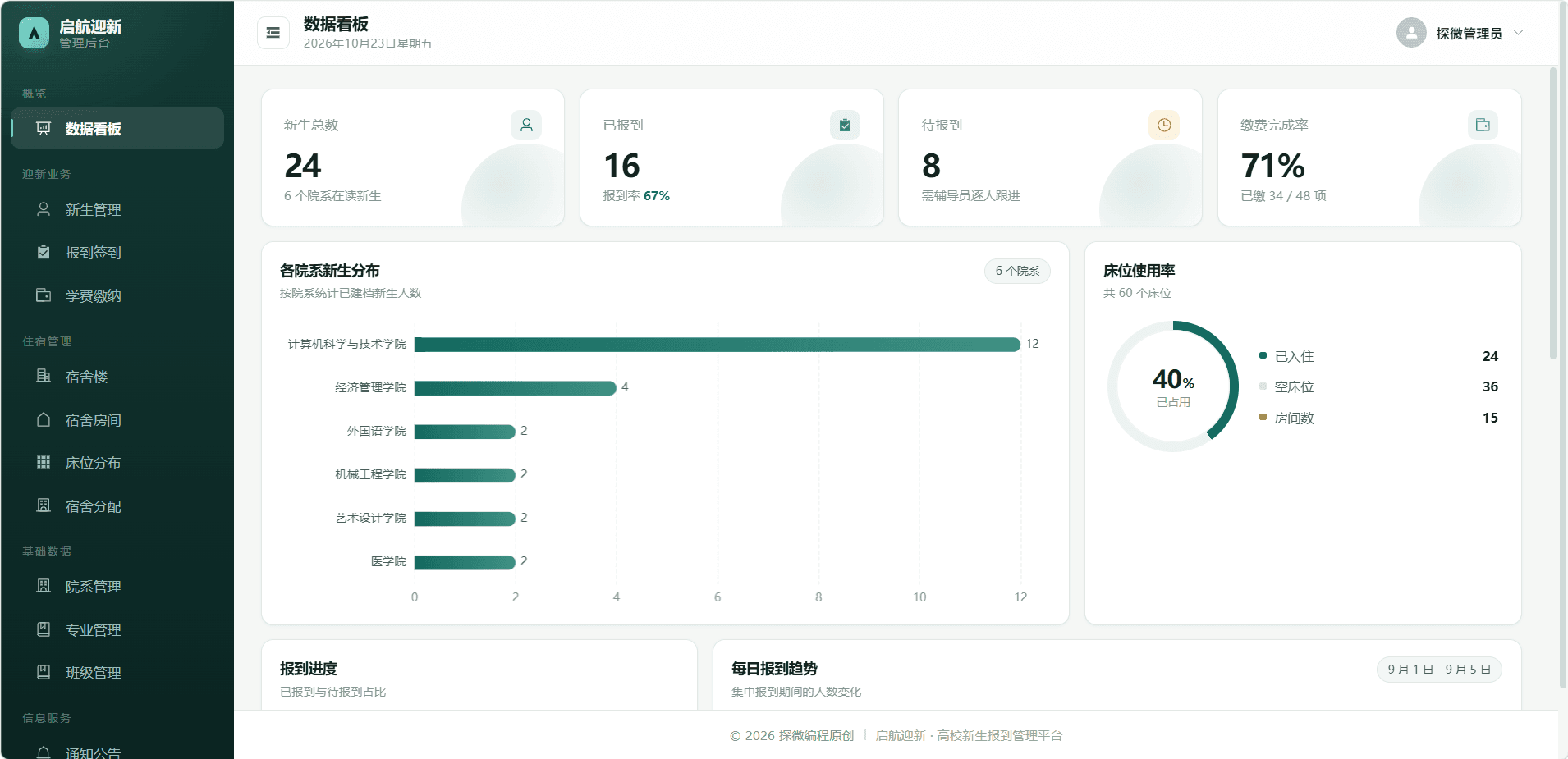
Task: Click the gold 房间数 legend dot
Action: point(1263,417)
